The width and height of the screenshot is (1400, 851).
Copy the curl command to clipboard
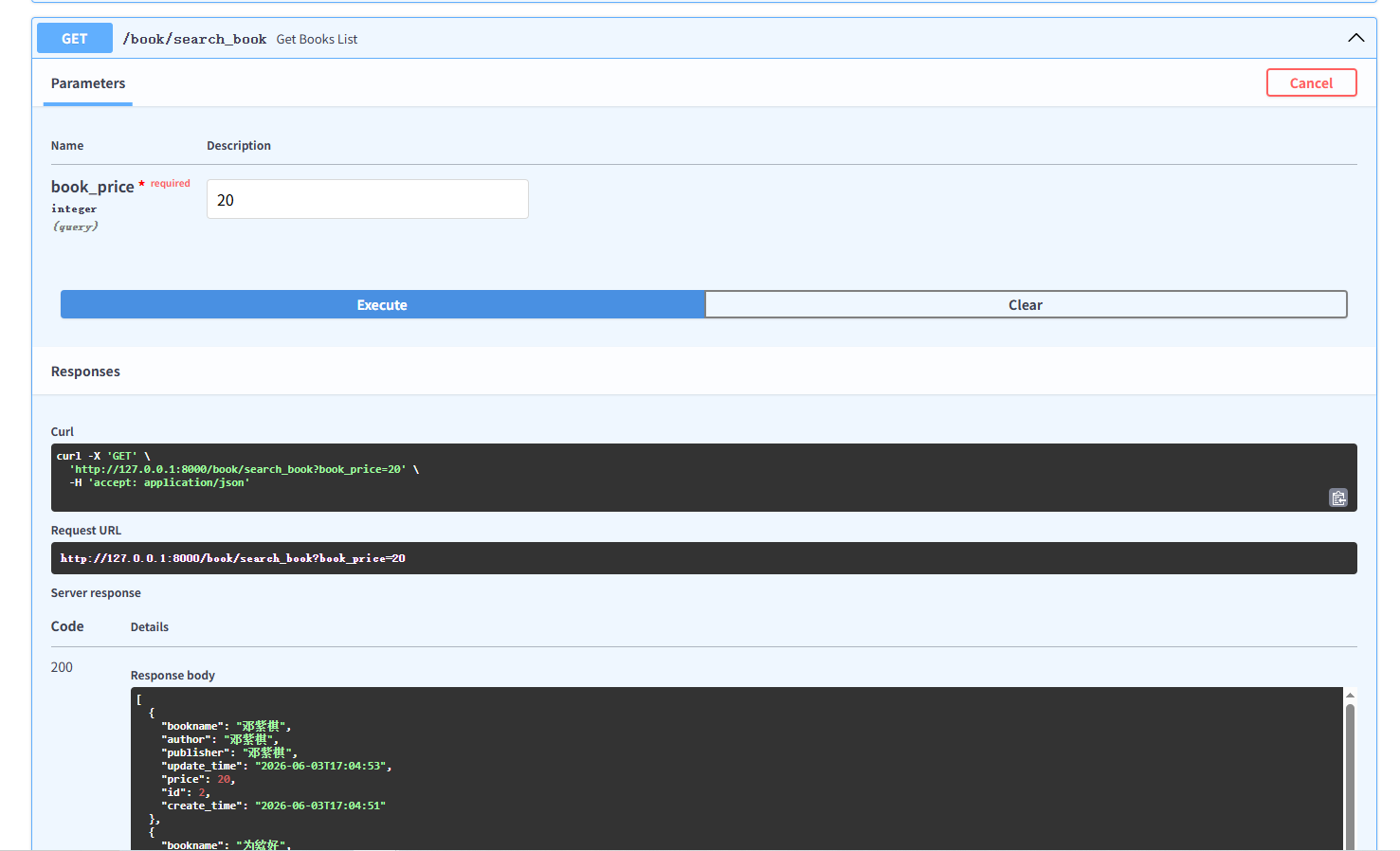[1337, 498]
